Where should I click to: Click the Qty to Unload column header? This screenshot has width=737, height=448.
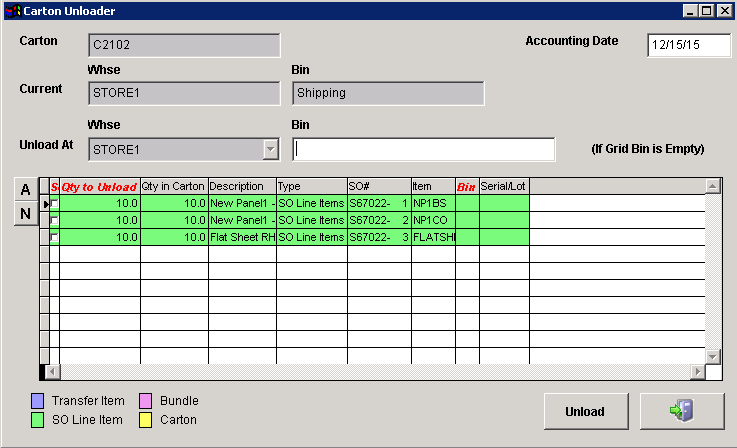99,186
